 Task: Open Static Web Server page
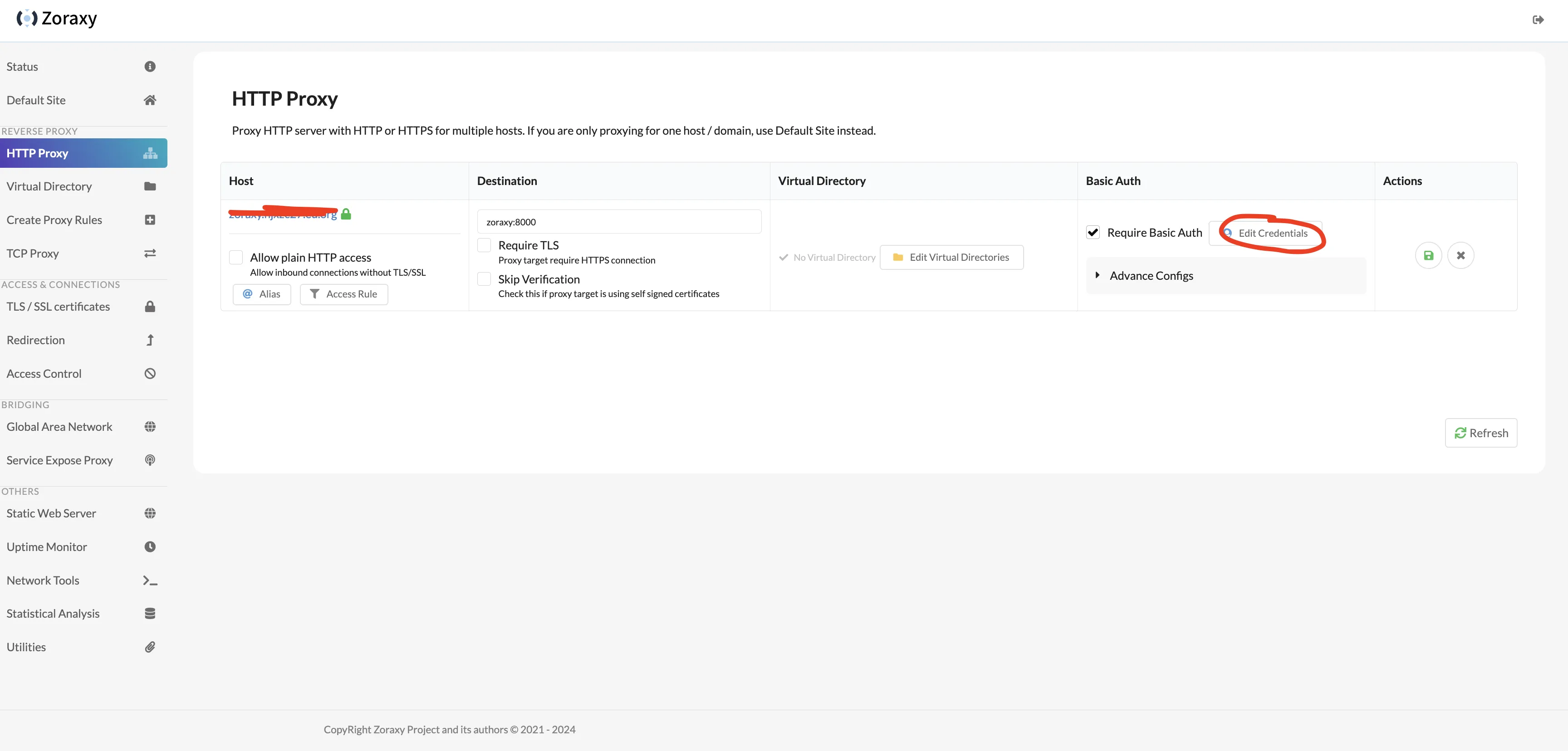[83, 513]
